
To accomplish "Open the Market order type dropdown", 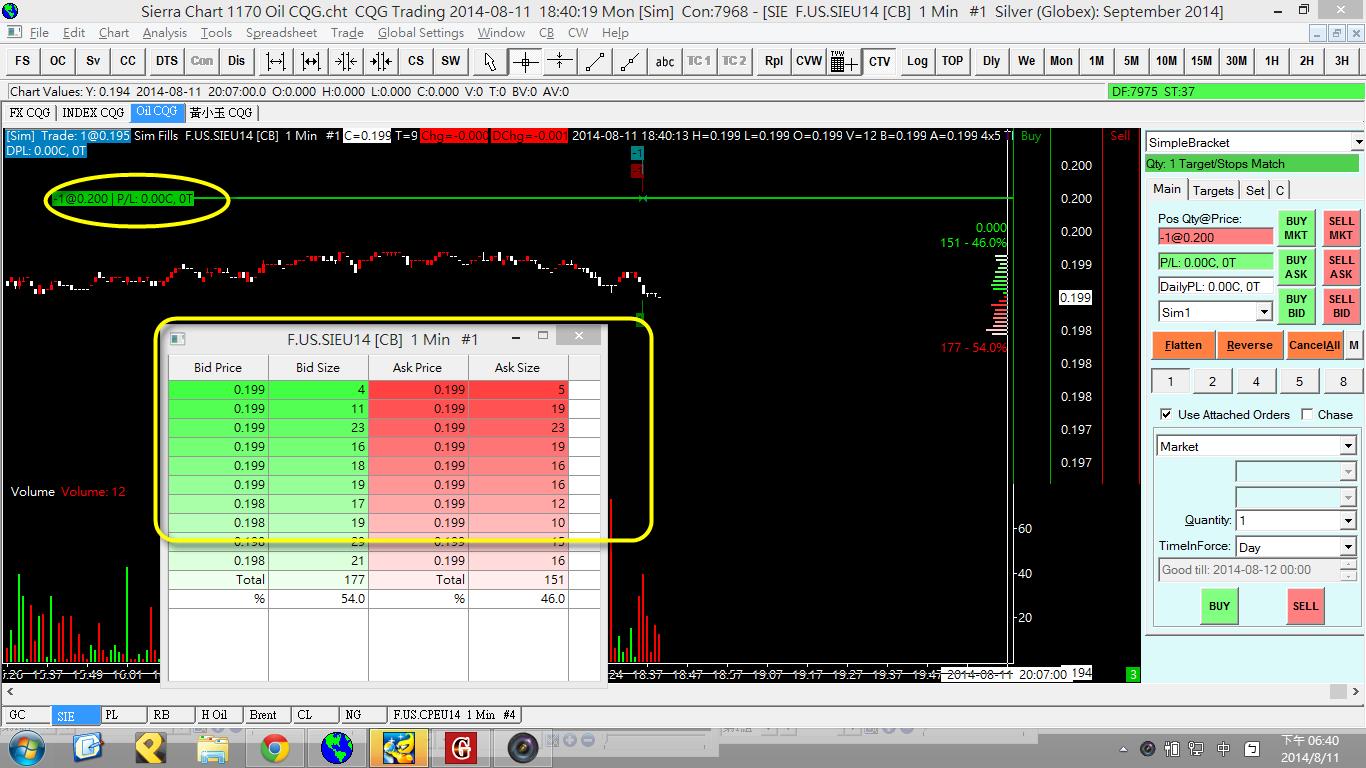I will coord(1348,447).
